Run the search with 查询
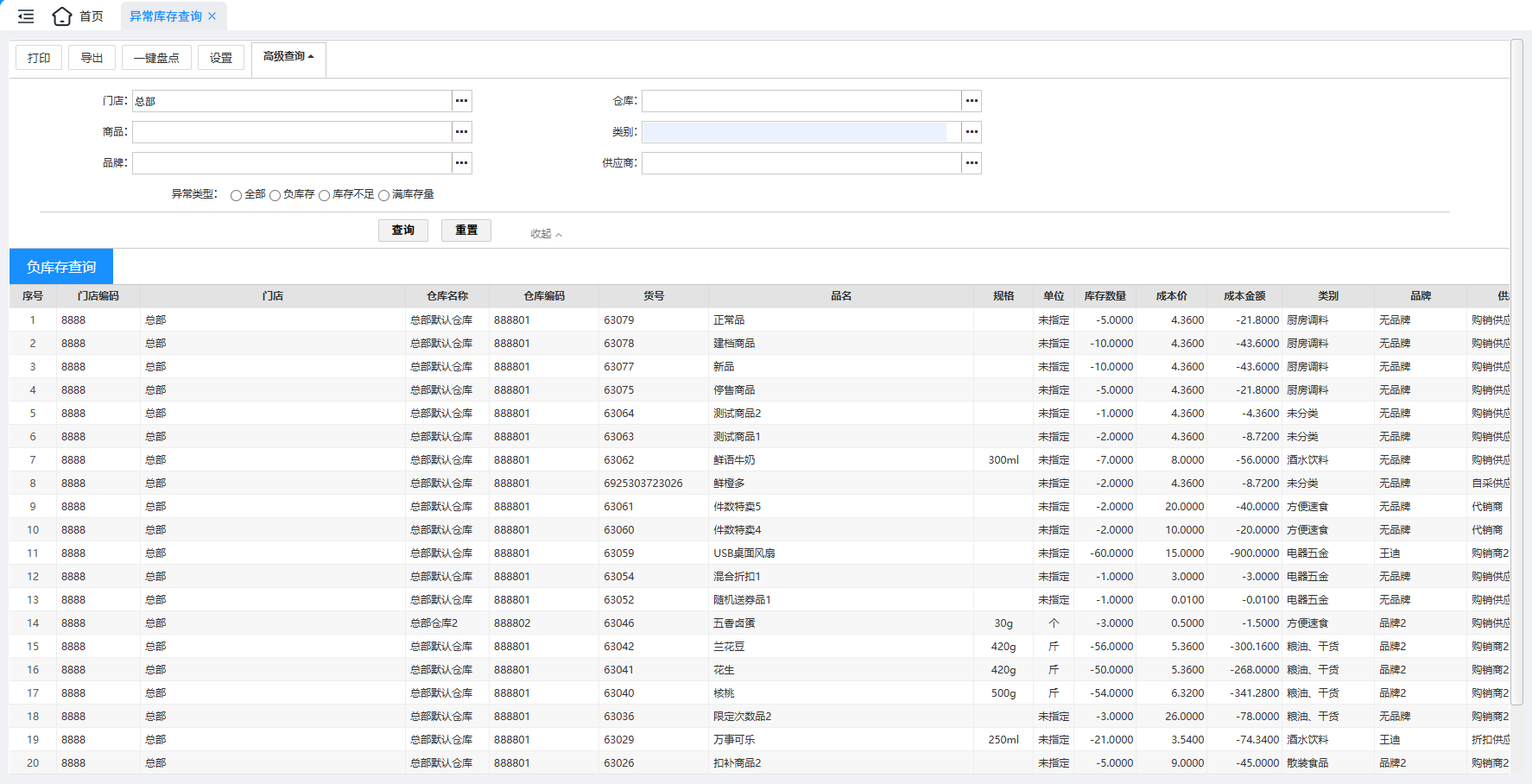1532x784 pixels. tap(403, 231)
